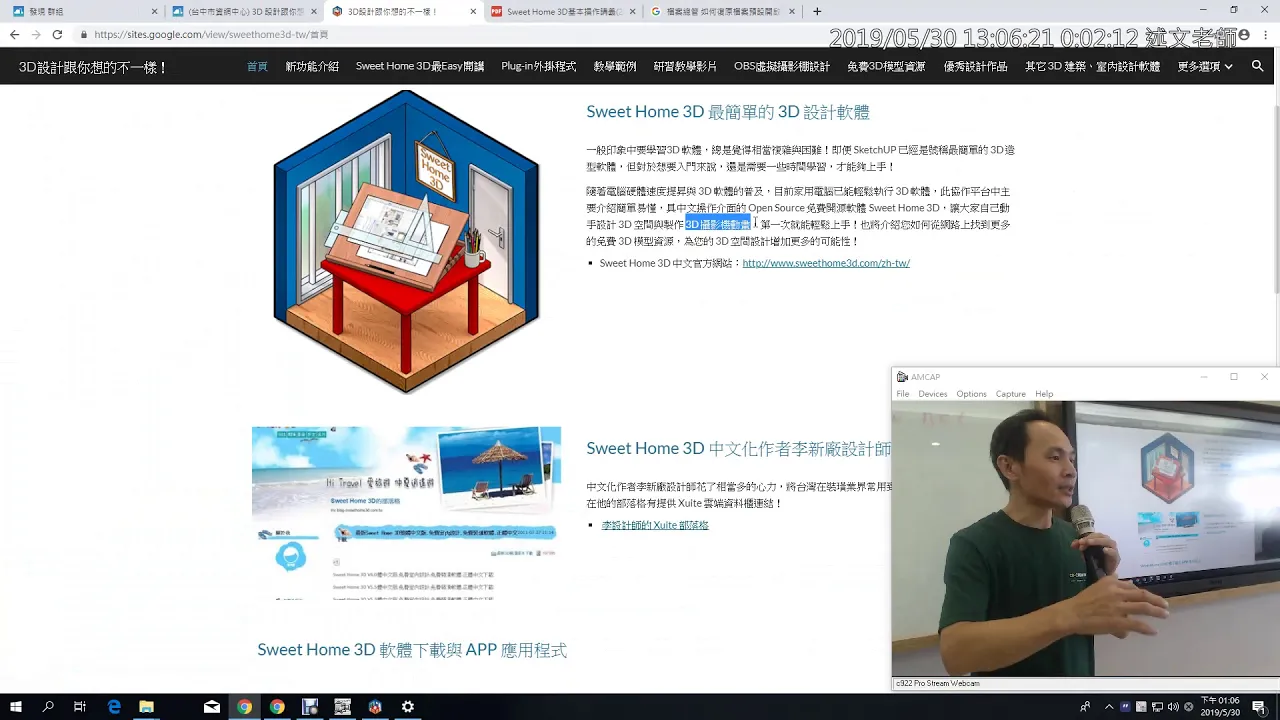The height and width of the screenshot is (720, 1280).
Task: Click the site search magnifier icon
Action: (1257, 66)
